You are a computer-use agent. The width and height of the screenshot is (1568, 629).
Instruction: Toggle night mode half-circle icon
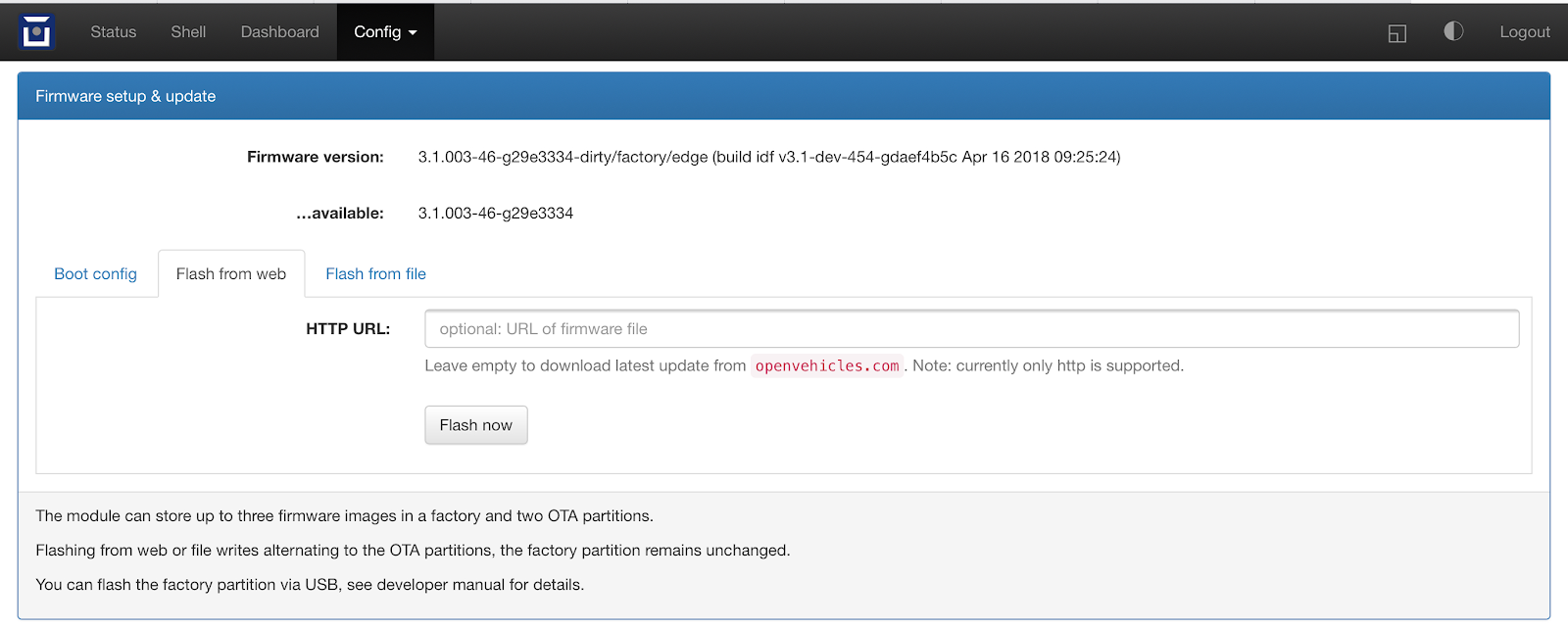click(x=1453, y=31)
